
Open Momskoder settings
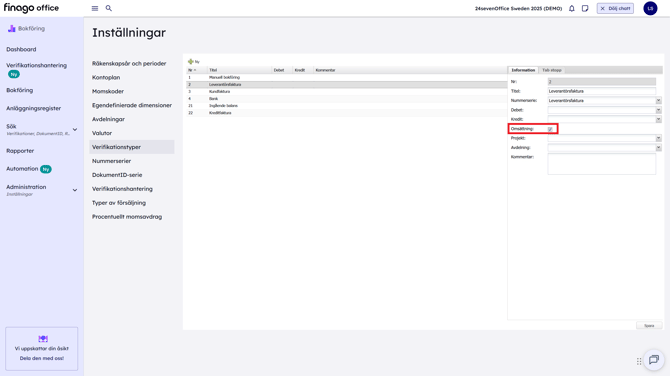click(x=108, y=91)
